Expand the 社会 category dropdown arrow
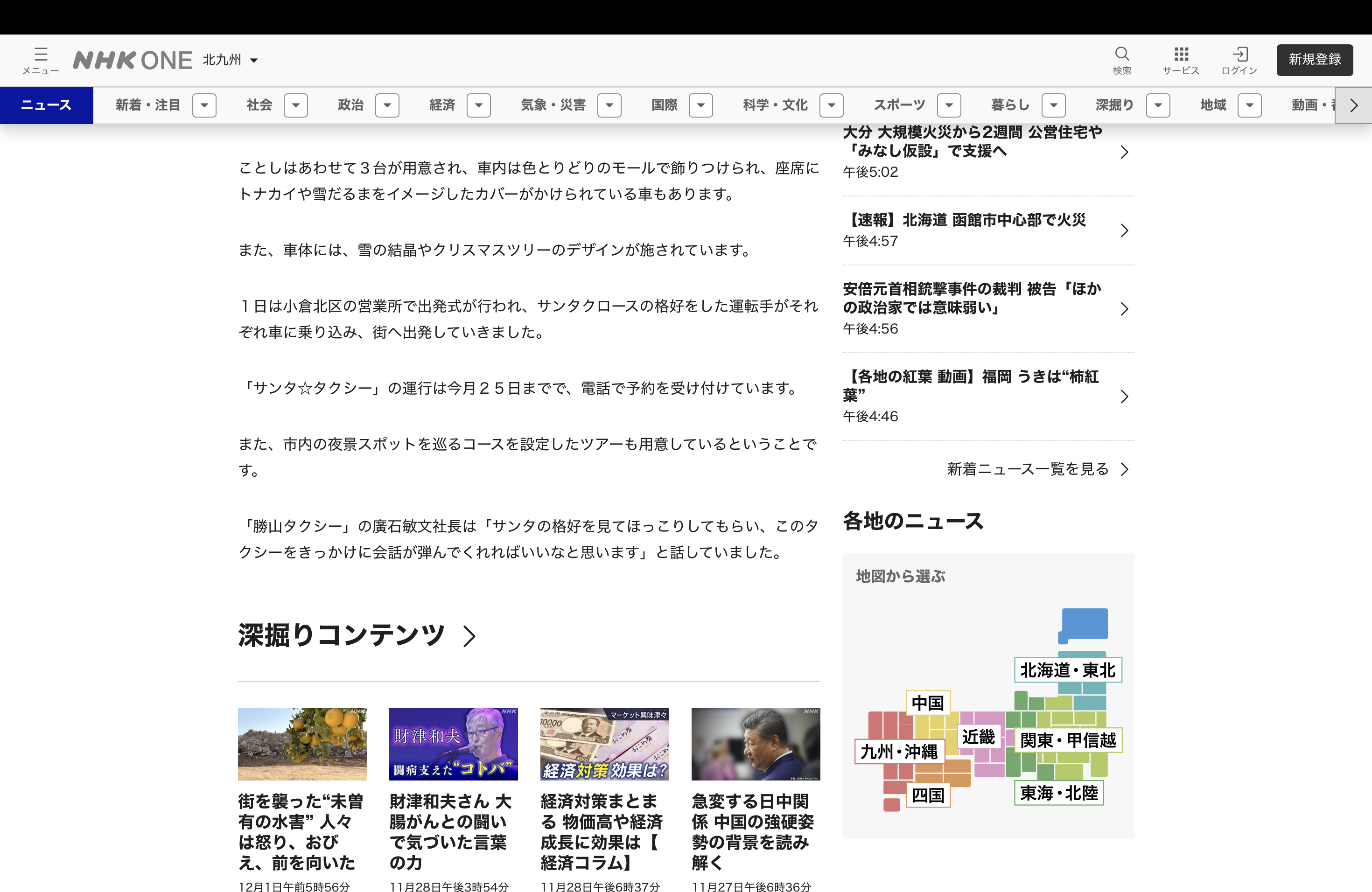Screen dimensions: 1372x892 (296, 105)
